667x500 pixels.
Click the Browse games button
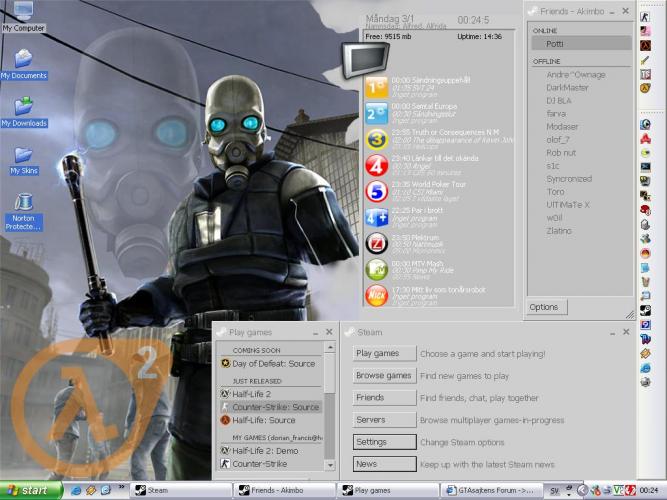384,376
